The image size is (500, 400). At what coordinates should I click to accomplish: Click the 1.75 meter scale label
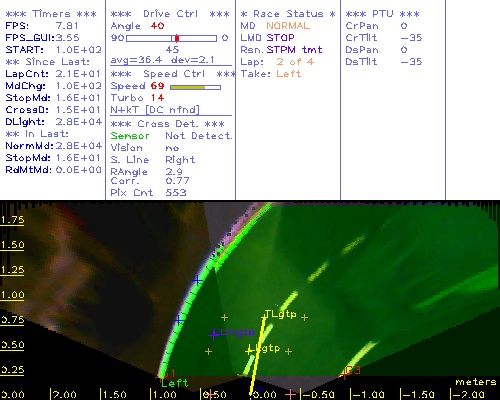(x=12, y=220)
